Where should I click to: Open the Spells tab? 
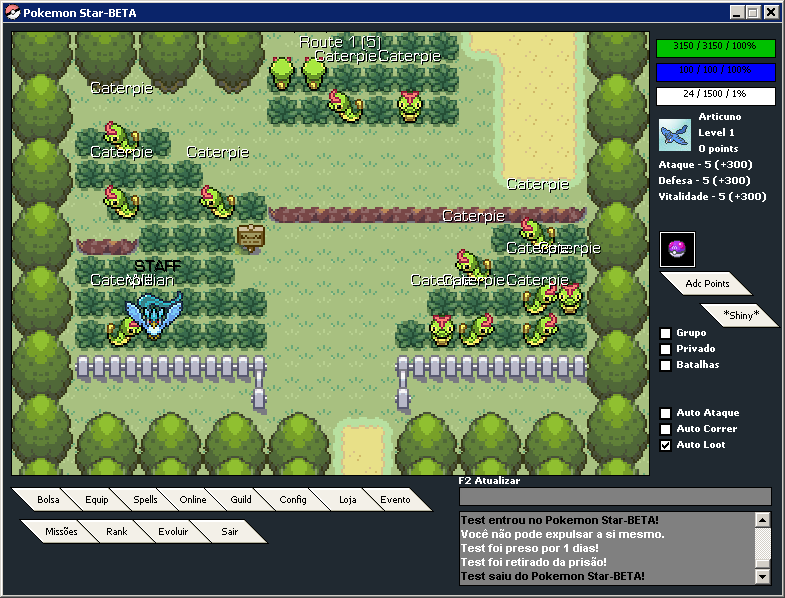[x=145, y=499]
